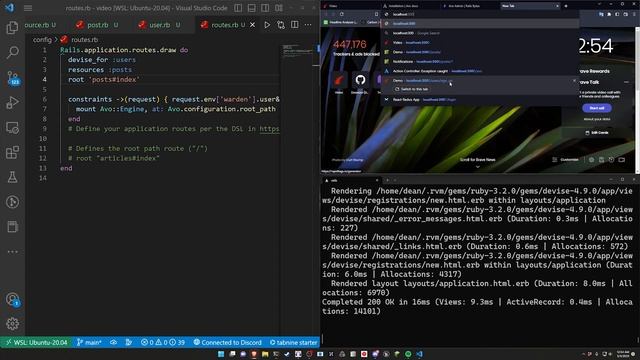The height and width of the screenshot is (360, 640).
Task: Toggle the primary side bar layout button
Action: click(238, 8)
